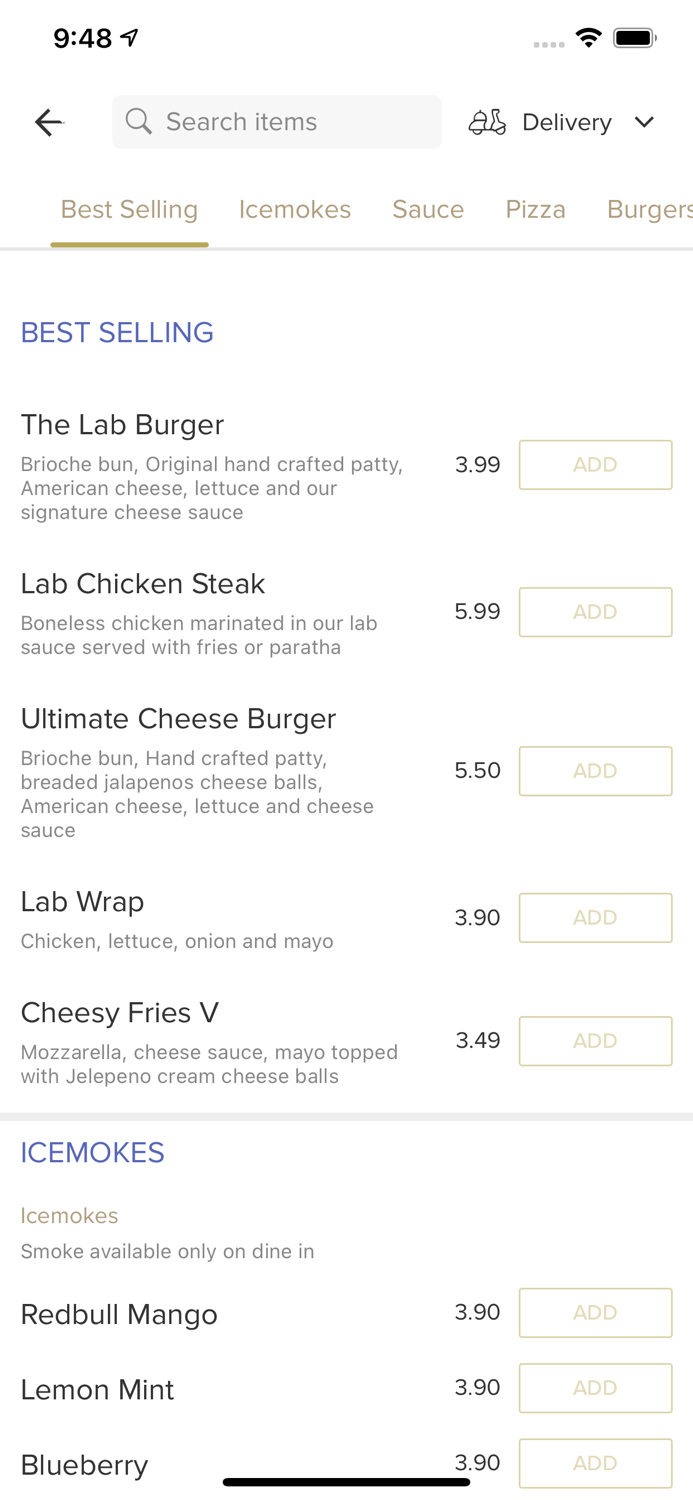Select the clock time in the status bar

tap(84, 38)
